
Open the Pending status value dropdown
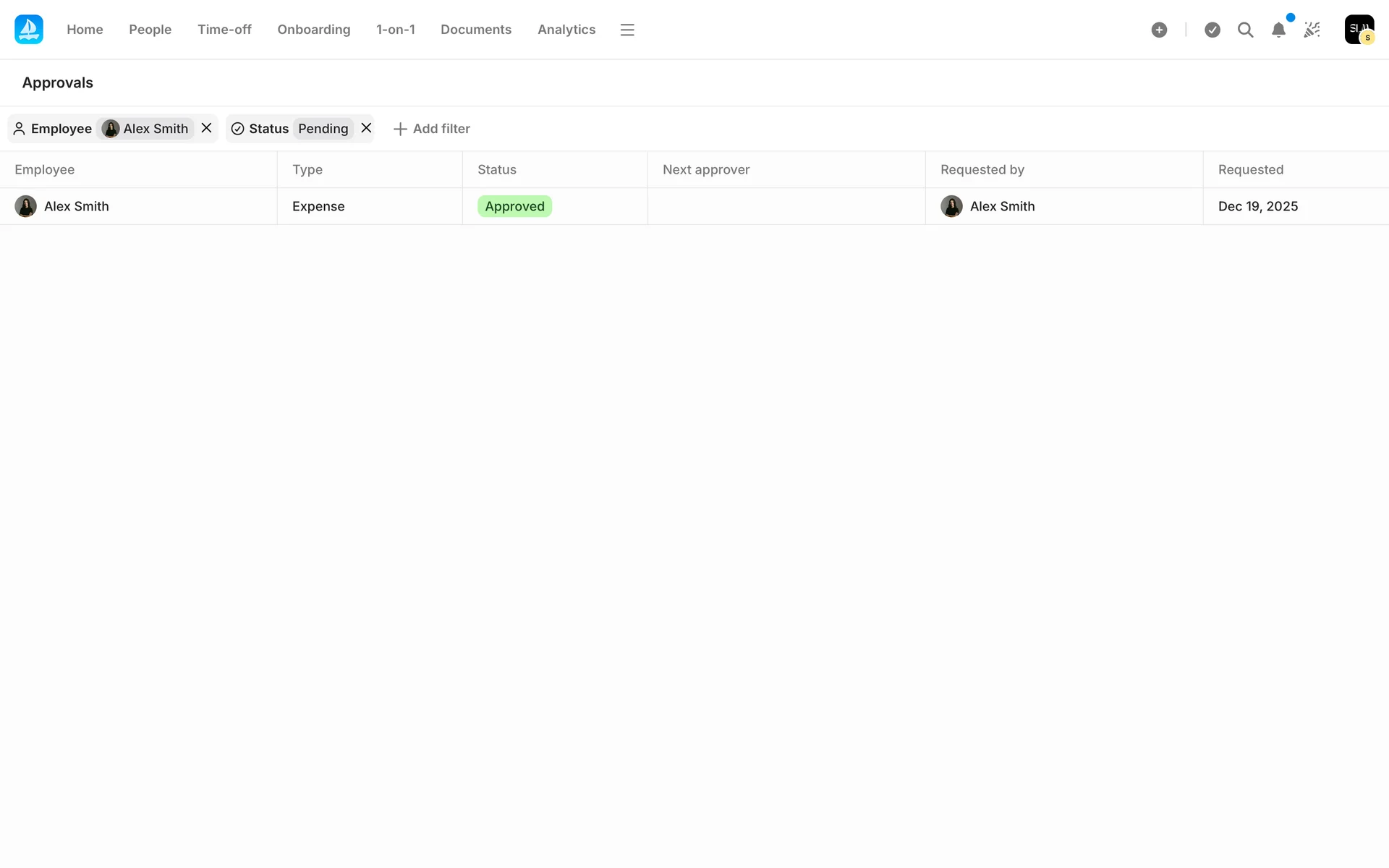[323, 129]
